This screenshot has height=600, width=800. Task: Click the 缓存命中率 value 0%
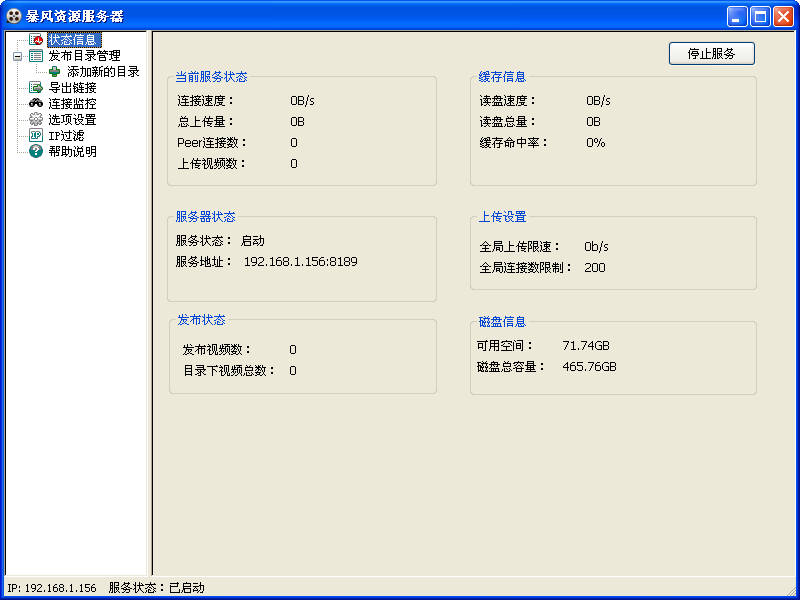(596, 143)
